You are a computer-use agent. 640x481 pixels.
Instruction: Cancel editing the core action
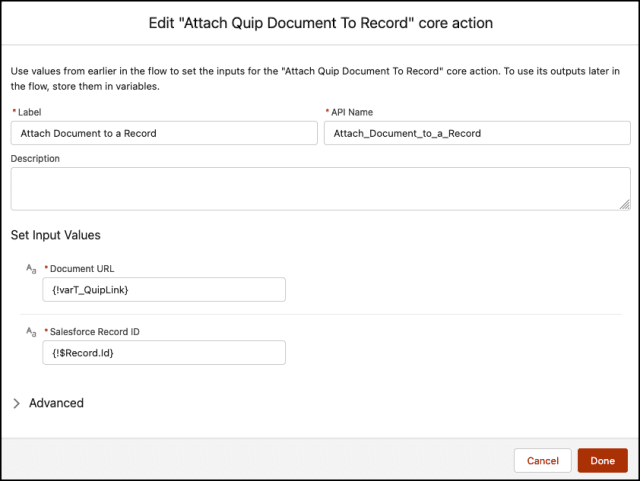pos(542,461)
